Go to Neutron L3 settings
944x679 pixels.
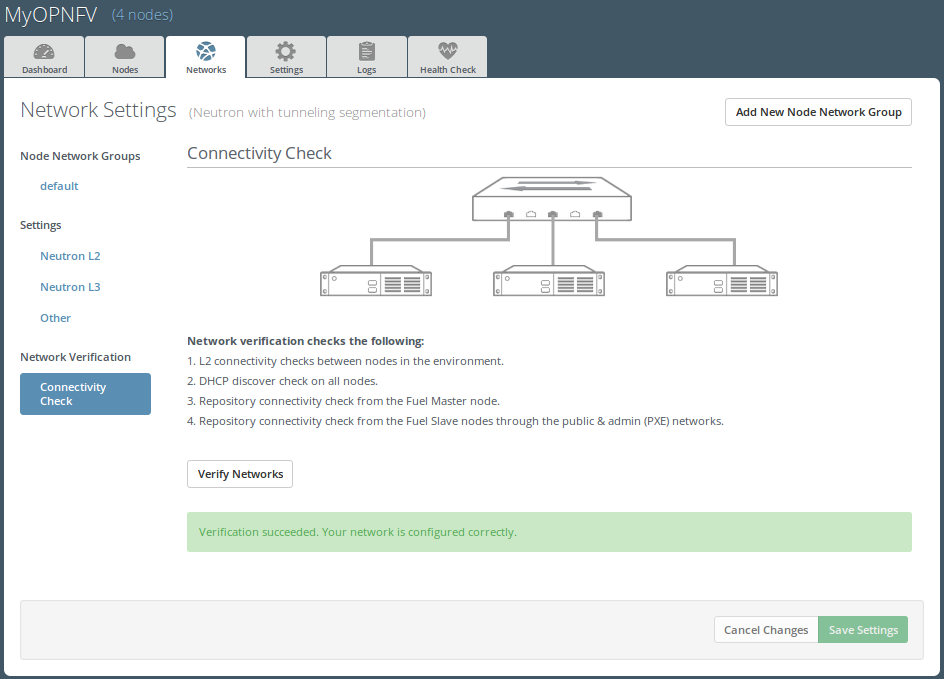click(70, 287)
